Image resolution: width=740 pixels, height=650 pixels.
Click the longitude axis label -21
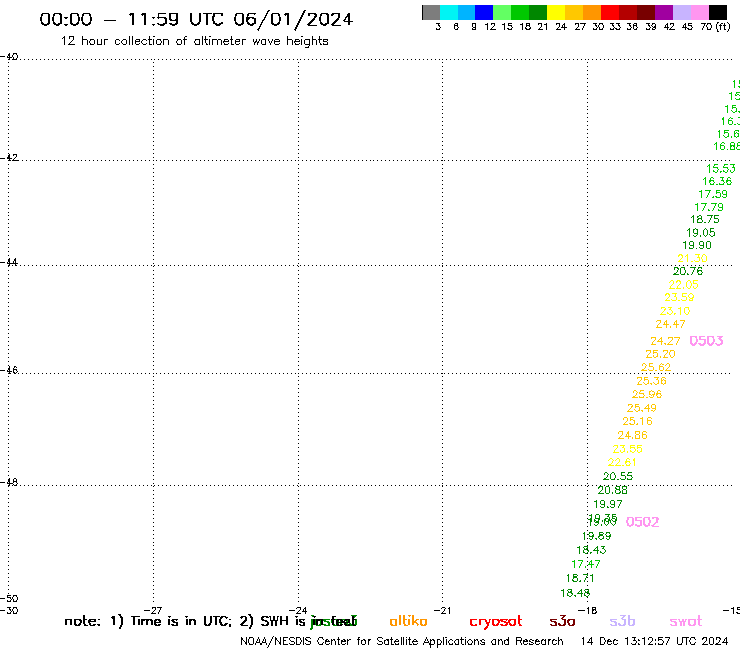click(442, 610)
